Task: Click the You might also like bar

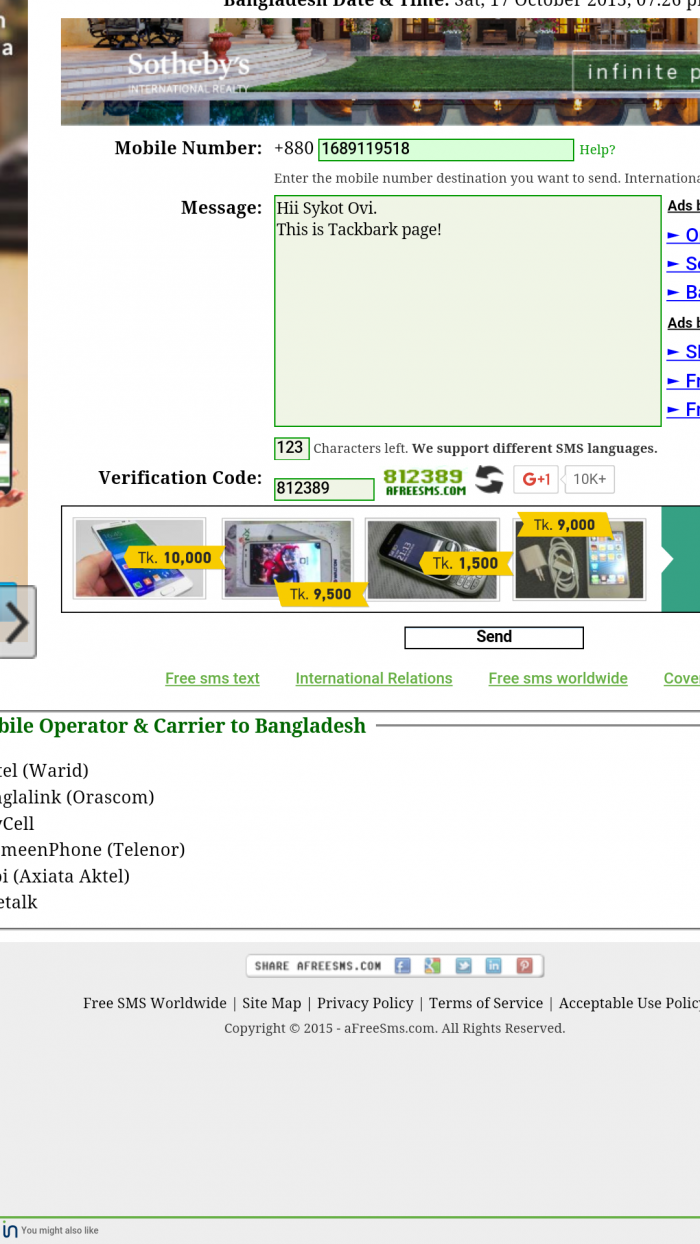Action: point(350,1230)
